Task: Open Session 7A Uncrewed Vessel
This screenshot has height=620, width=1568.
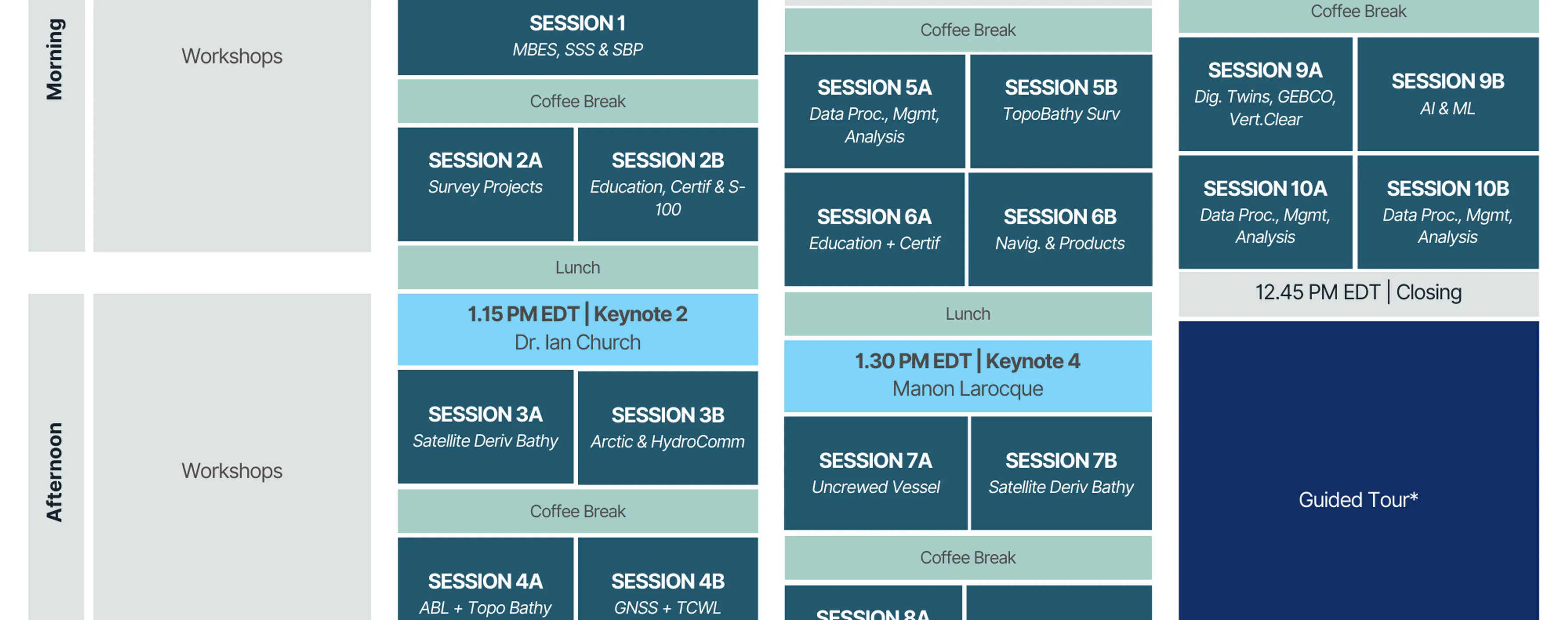Action: tap(875, 473)
